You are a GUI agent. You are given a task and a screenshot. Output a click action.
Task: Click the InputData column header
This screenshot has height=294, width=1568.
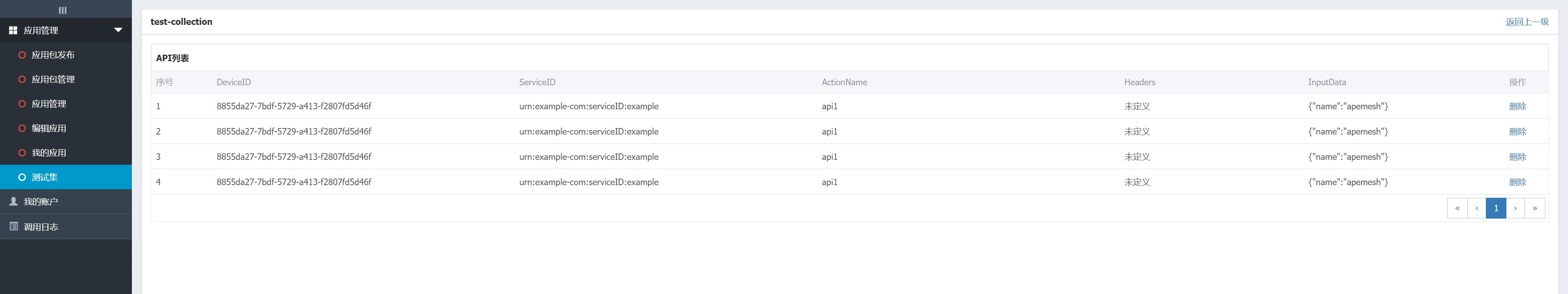point(1327,82)
